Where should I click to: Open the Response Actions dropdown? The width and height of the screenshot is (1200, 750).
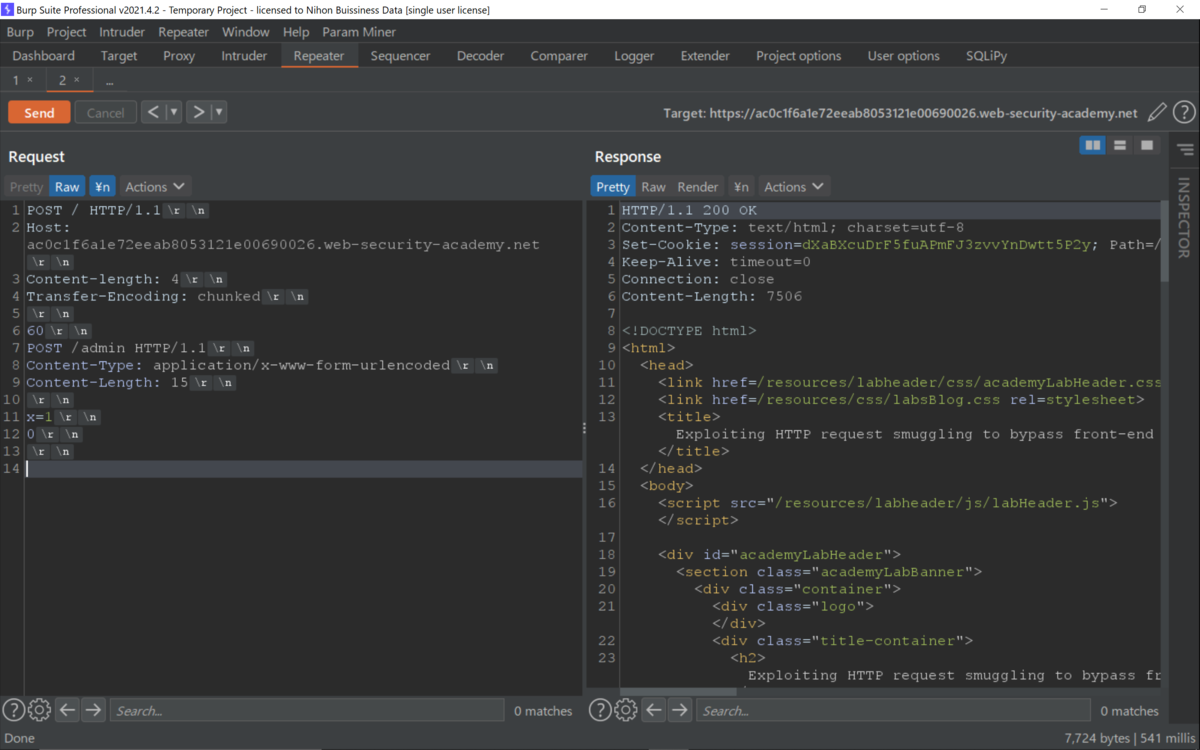coord(794,187)
